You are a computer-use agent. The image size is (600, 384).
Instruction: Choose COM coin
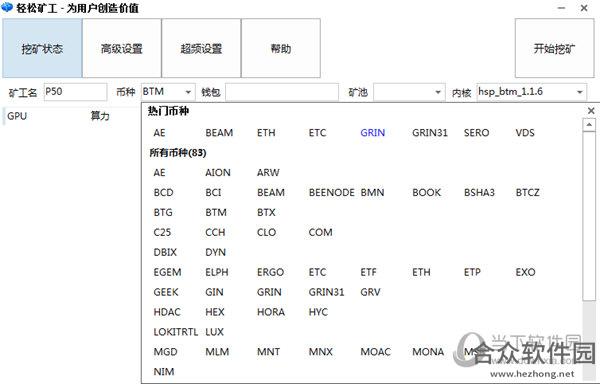click(320, 232)
